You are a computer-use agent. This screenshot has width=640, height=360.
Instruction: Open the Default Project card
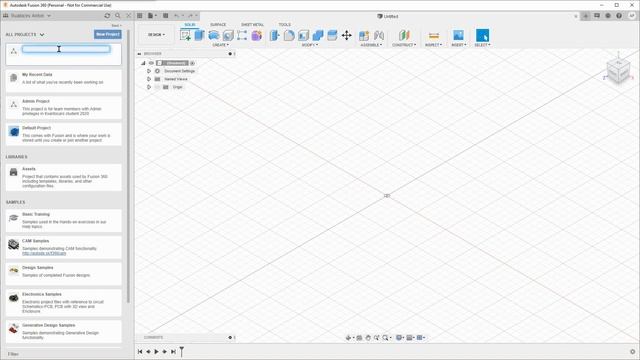point(64,134)
